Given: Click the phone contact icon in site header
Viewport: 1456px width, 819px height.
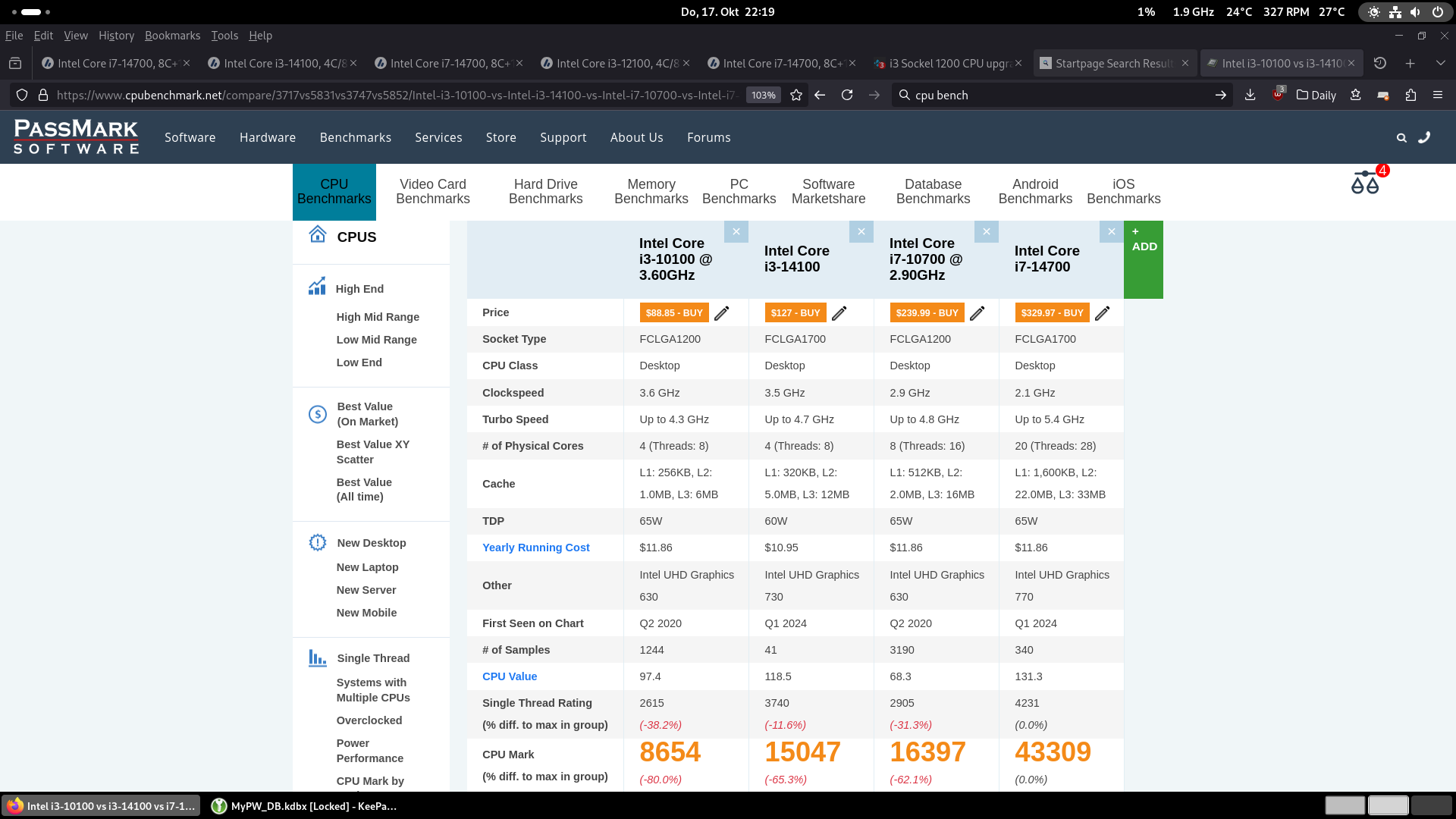Looking at the screenshot, I should (x=1424, y=137).
